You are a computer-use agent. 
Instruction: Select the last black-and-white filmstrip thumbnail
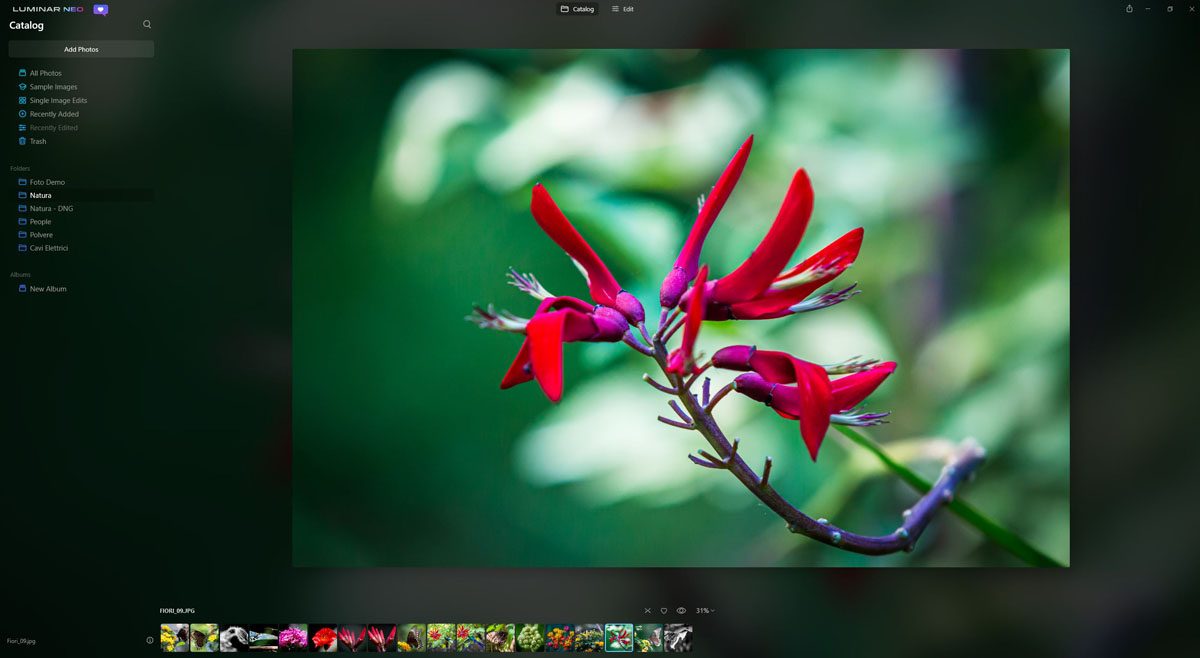tap(678, 638)
